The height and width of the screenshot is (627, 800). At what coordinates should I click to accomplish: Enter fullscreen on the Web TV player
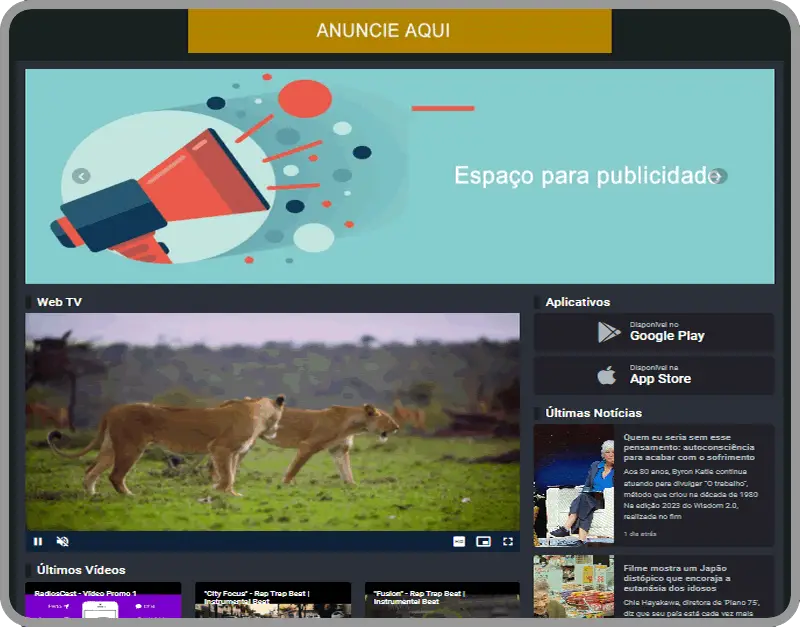point(508,541)
